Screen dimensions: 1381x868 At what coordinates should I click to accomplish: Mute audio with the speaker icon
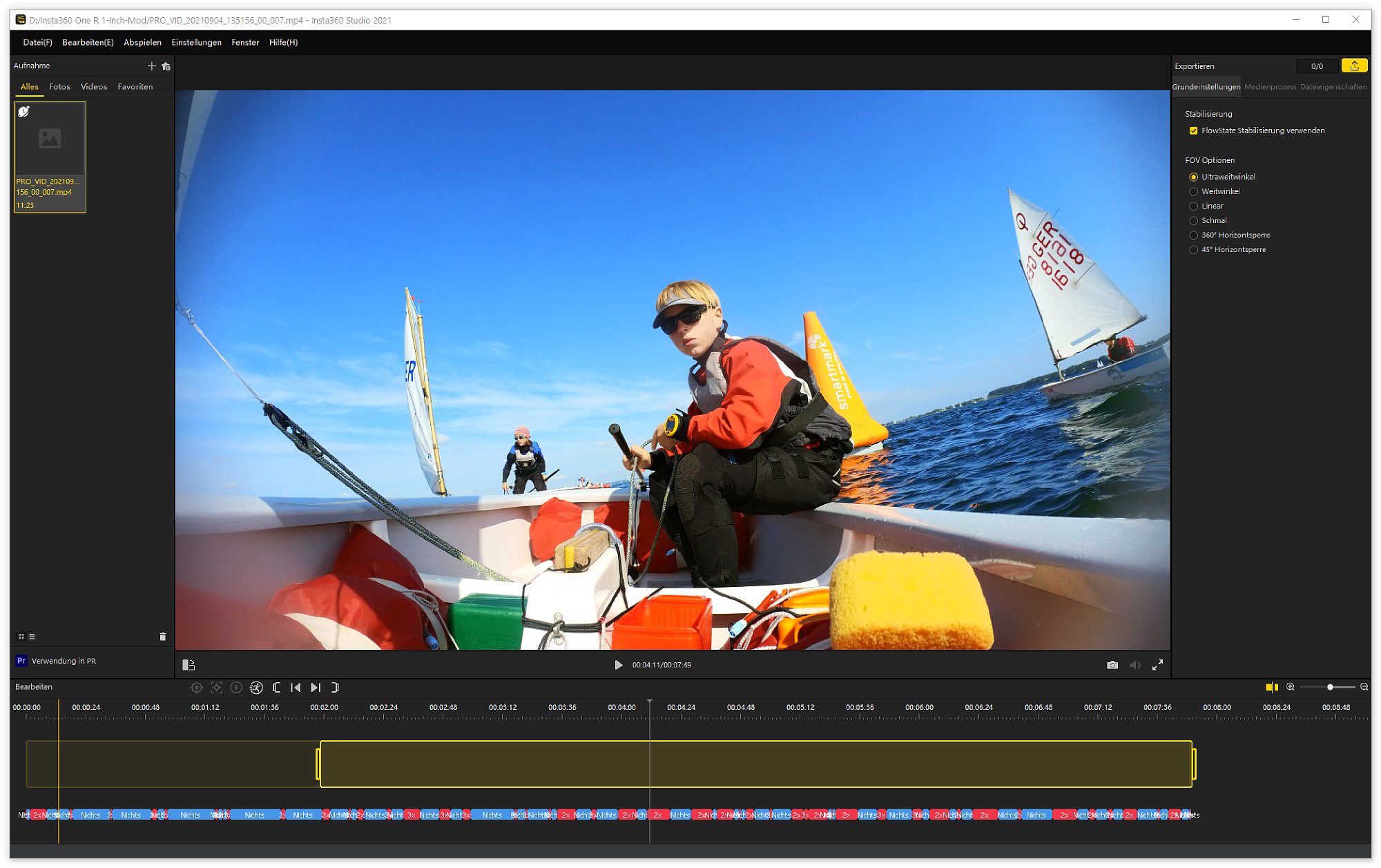pyautogui.click(x=1134, y=665)
